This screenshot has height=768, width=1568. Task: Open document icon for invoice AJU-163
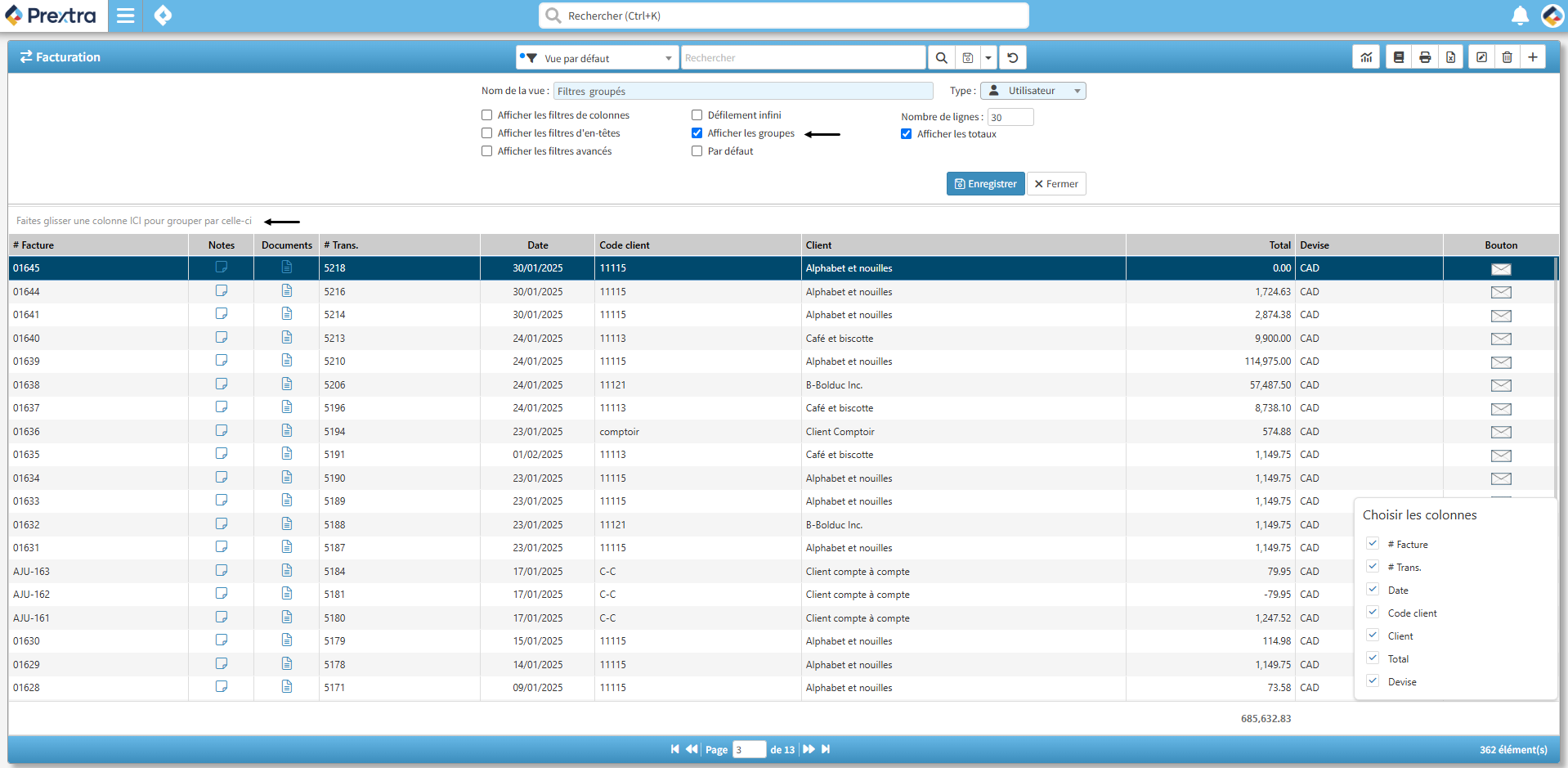[287, 571]
